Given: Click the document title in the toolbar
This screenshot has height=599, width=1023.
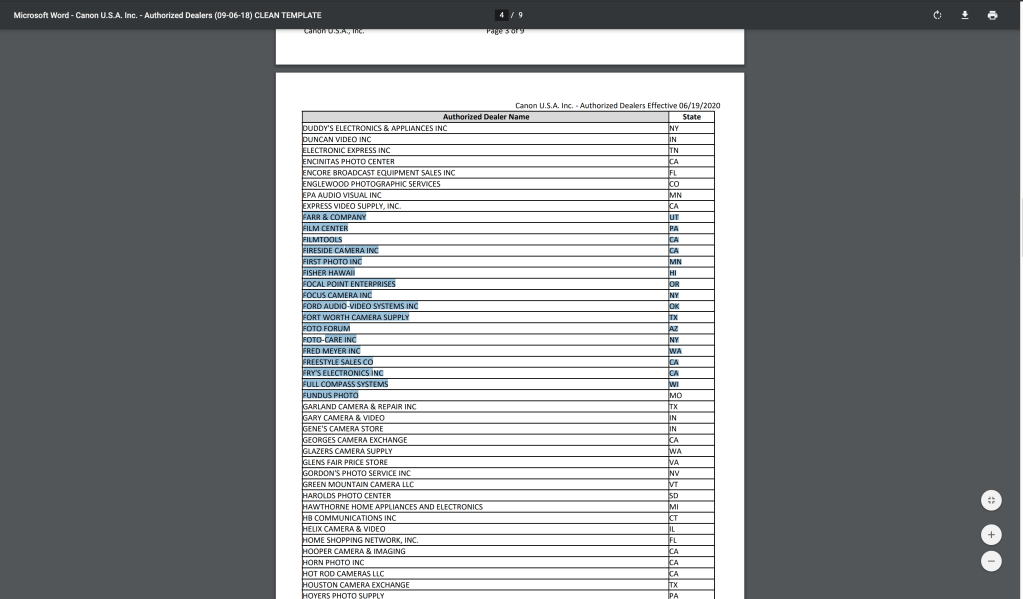Looking at the screenshot, I should pos(167,15).
